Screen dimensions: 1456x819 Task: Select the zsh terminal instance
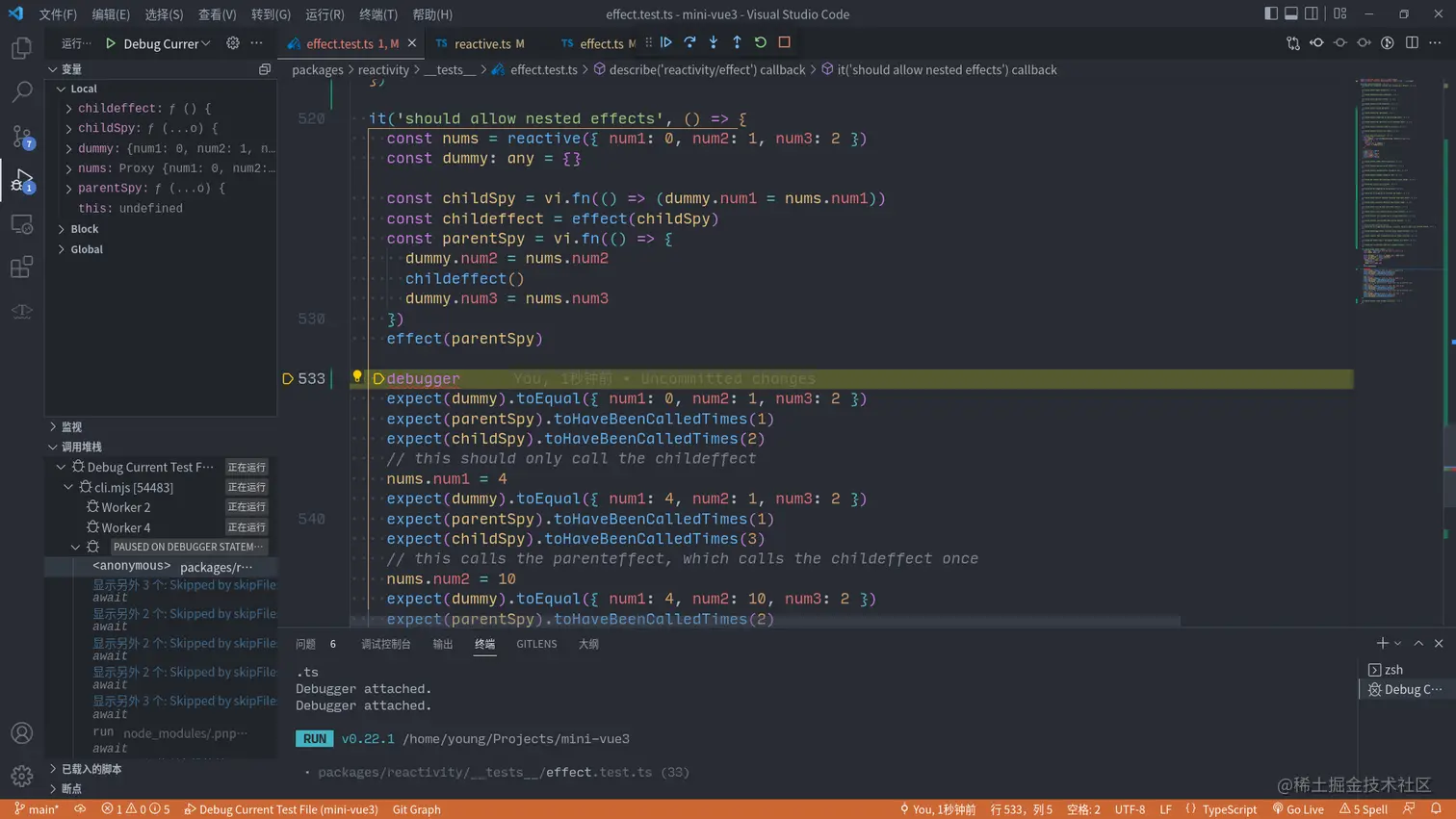coord(1407,670)
